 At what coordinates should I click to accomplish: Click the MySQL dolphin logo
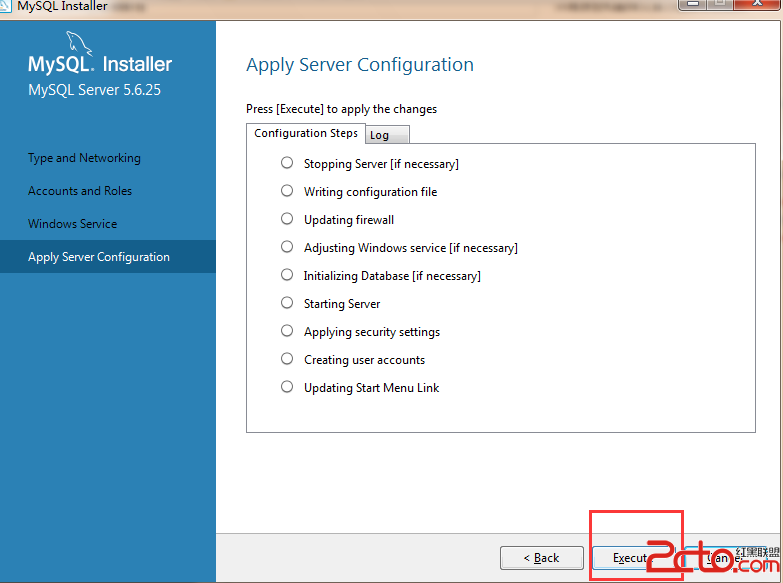[x=79, y=43]
